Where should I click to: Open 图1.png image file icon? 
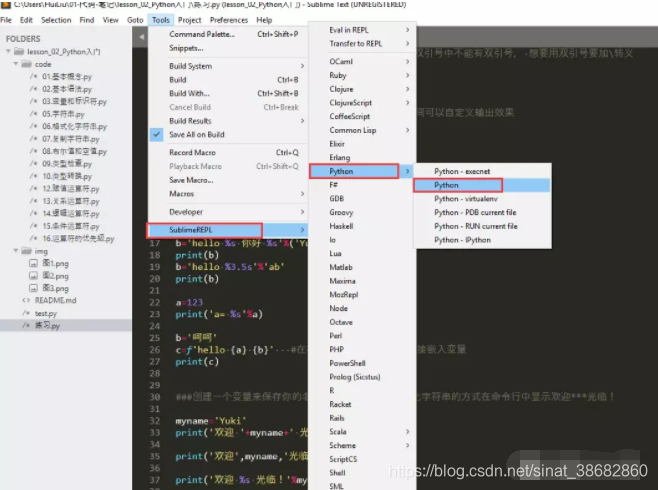33,263
